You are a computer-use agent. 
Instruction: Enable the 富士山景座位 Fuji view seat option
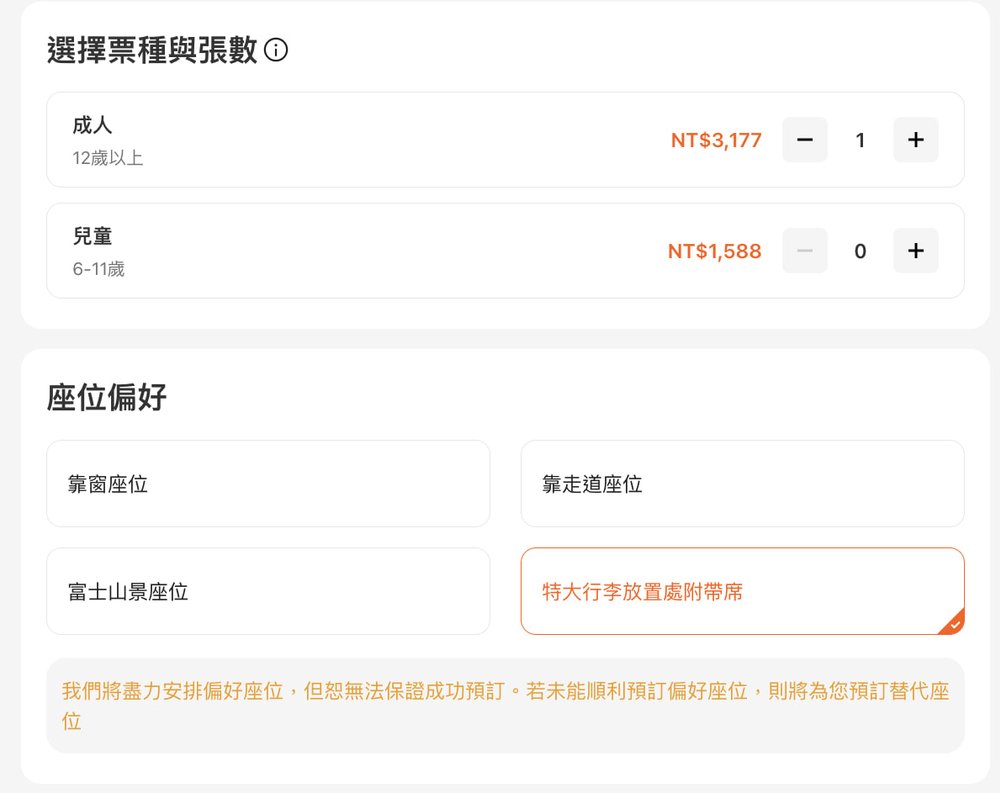click(x=267, y=591)
